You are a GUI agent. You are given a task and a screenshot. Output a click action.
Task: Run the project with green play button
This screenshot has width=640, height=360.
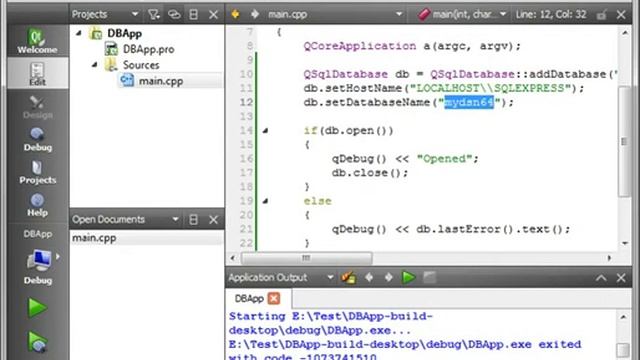pos(37,307)
